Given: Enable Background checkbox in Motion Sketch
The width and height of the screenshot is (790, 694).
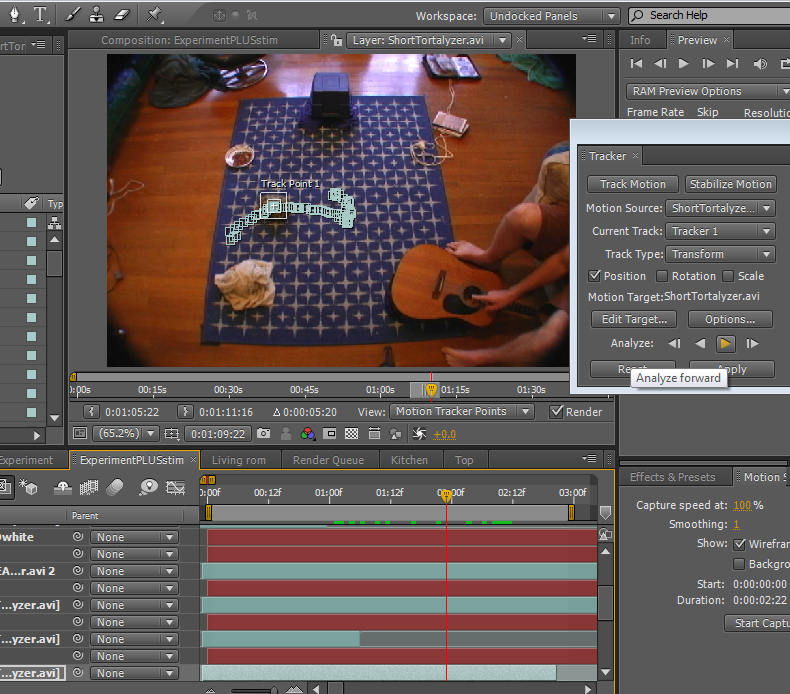Looking at the screenshot, I should point(739,564).
